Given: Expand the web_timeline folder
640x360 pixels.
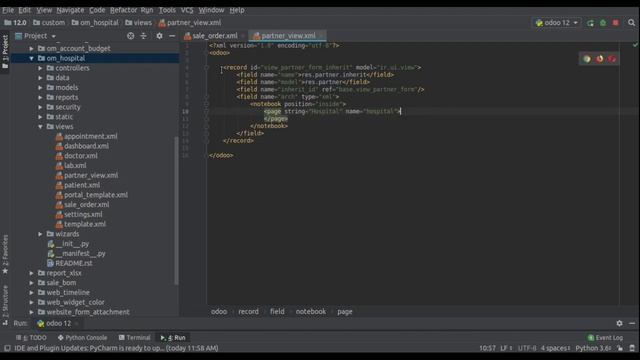Looking at the screenshot, I should (x=31, y=293).
